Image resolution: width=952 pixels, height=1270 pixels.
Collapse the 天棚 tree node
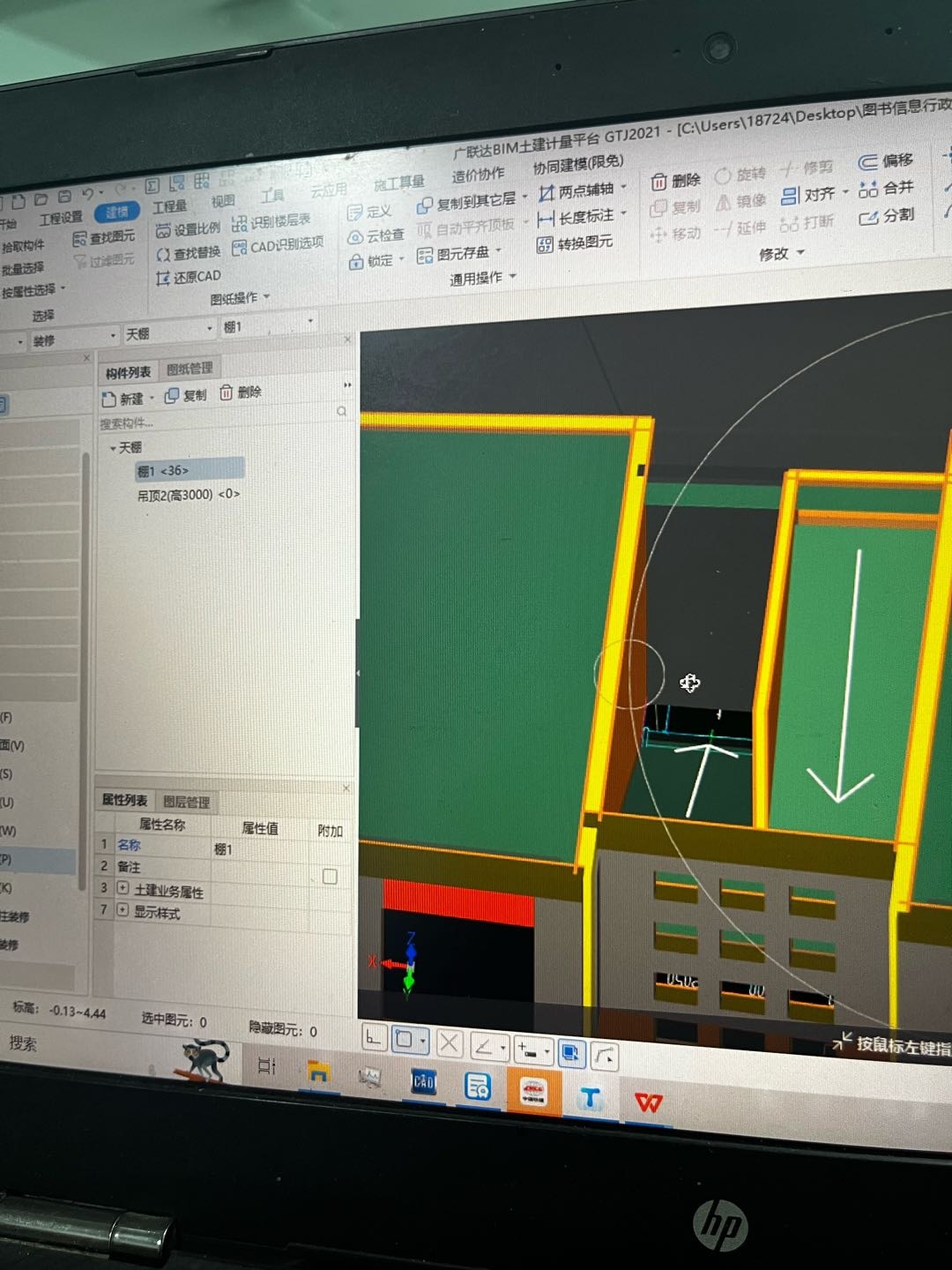[x=113, y=448]
